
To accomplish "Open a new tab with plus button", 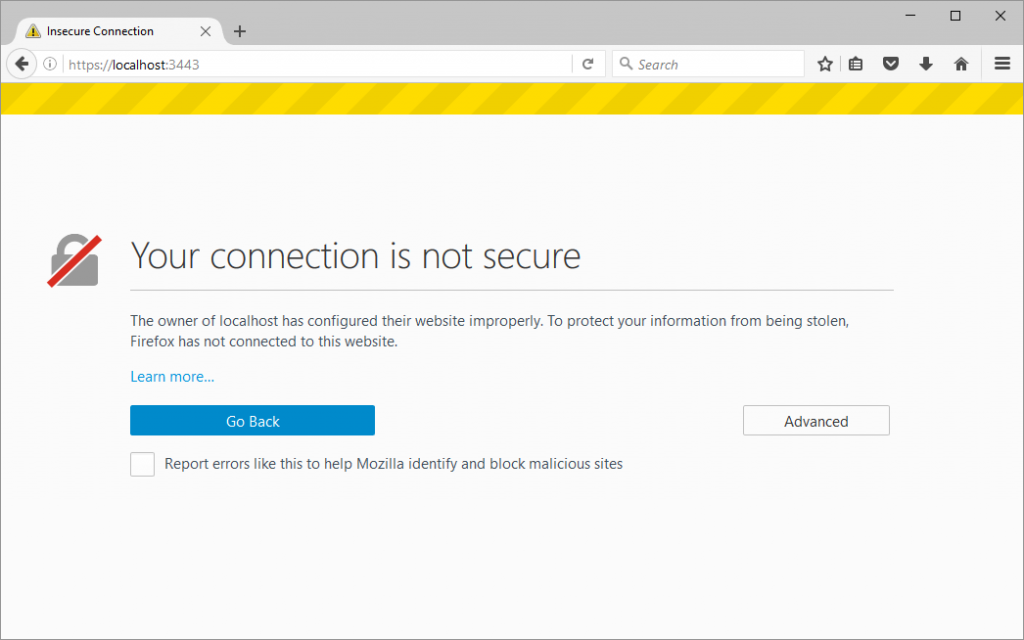I will [x=240, y=31].
